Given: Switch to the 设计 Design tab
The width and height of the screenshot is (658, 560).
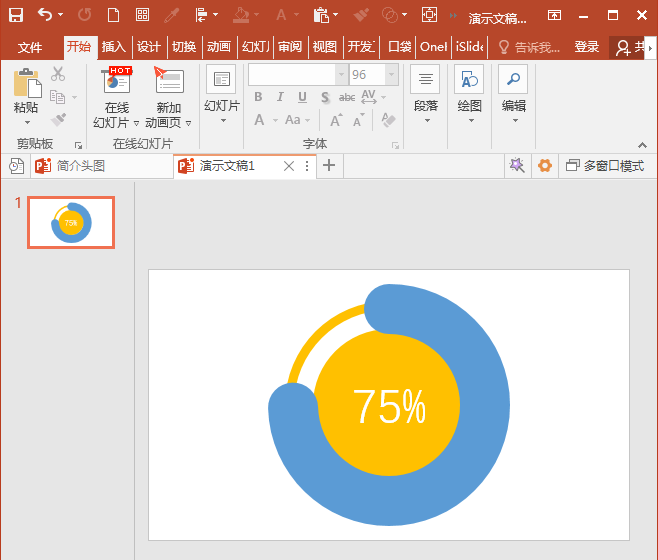Looking at the screenshot, I should point(149,47).
